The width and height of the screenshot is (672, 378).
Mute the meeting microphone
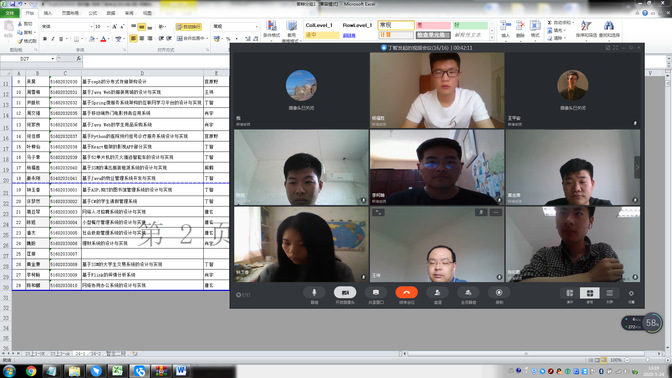[314, 293]
